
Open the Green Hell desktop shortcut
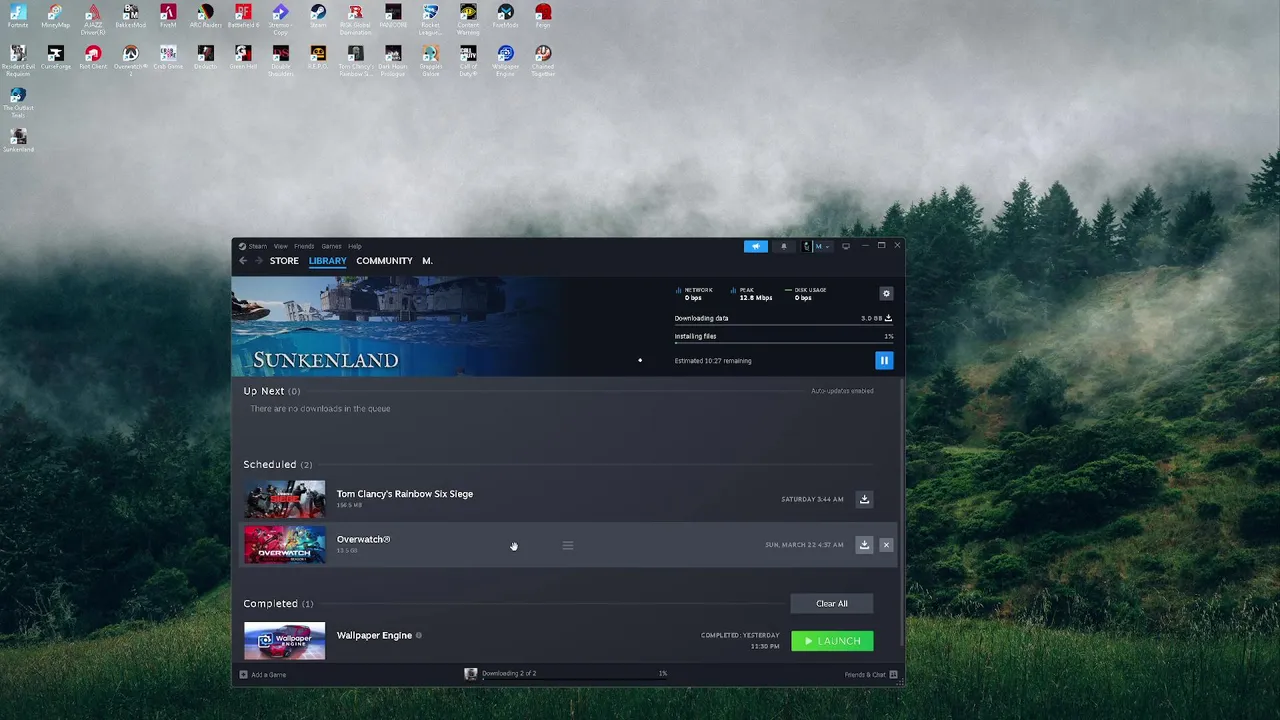243,57
